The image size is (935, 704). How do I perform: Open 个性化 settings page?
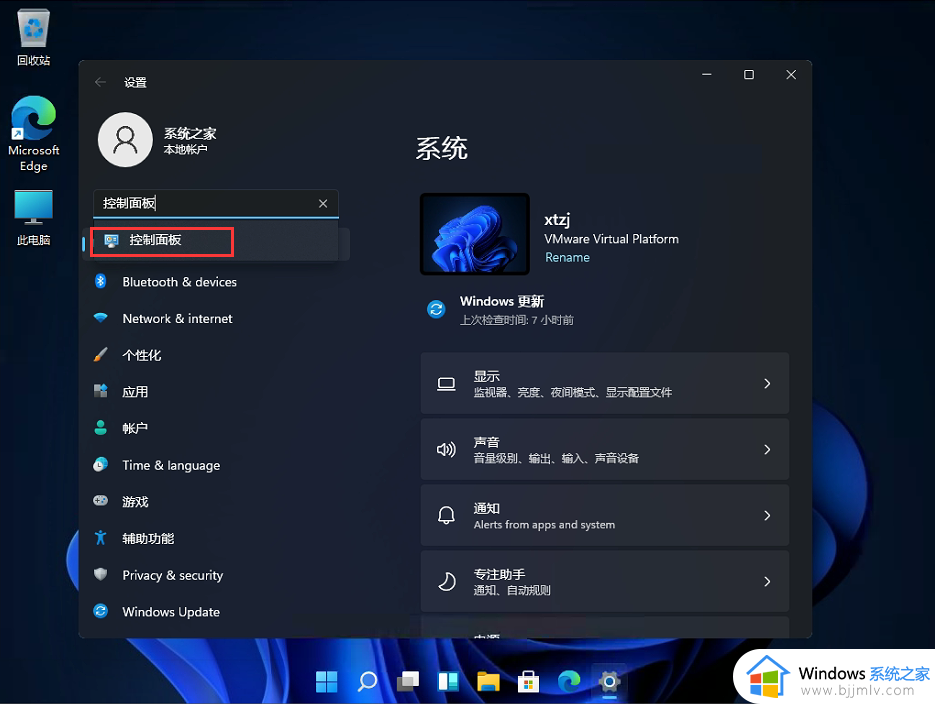[141, 355]
